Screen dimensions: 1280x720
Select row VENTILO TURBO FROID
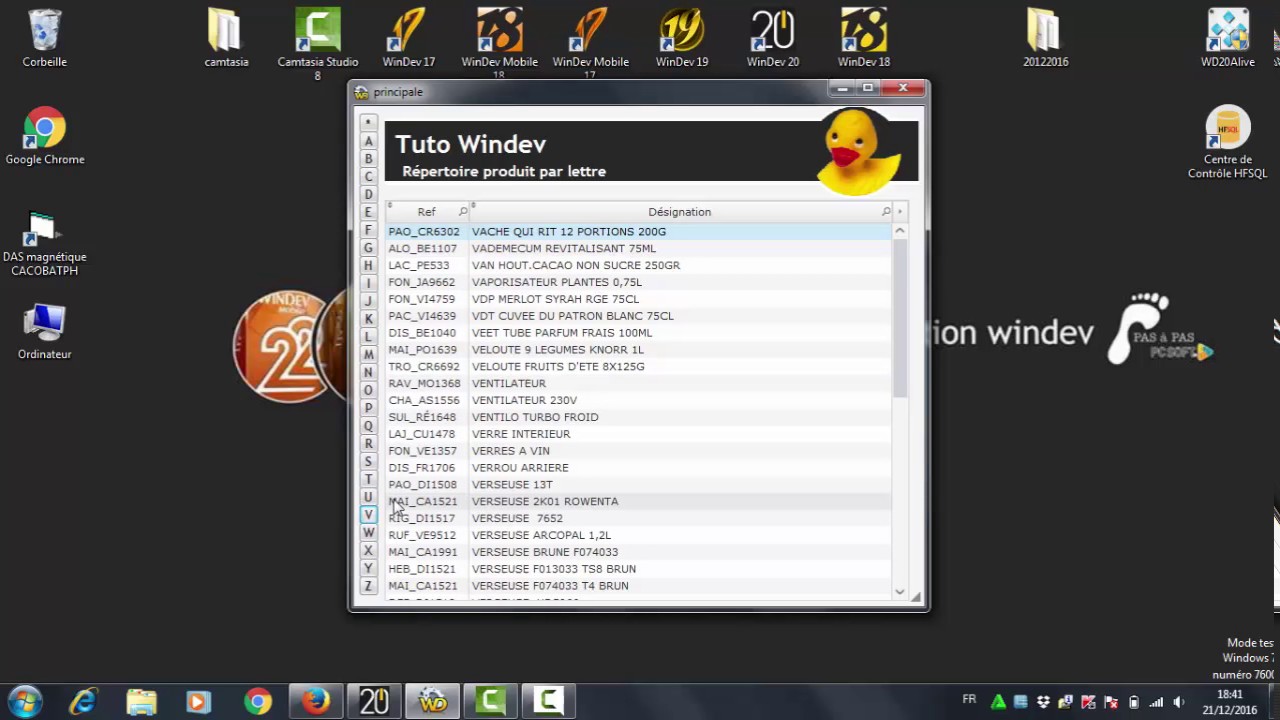coord(638,417)
